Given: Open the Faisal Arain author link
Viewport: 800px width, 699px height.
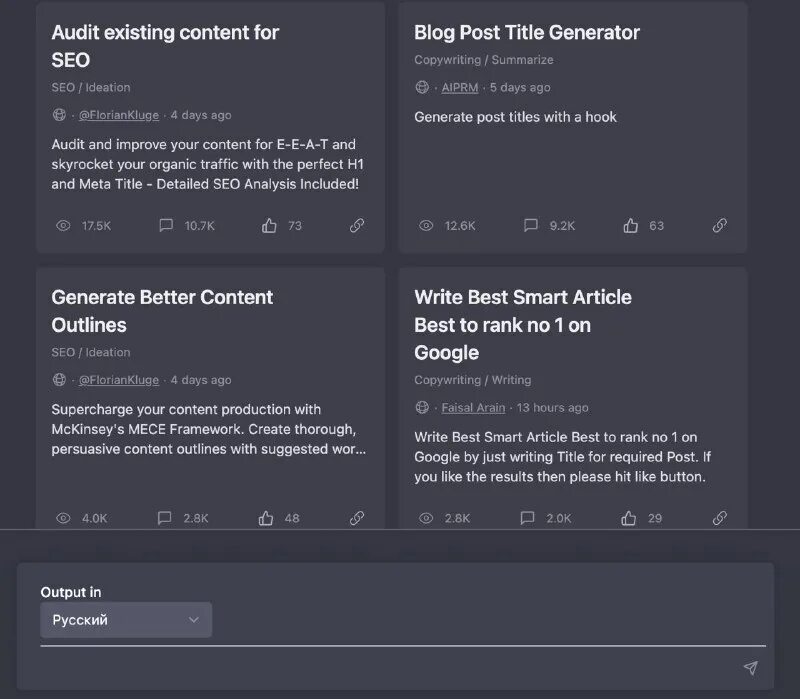Looking at the screenshot, I should point(474,407).
